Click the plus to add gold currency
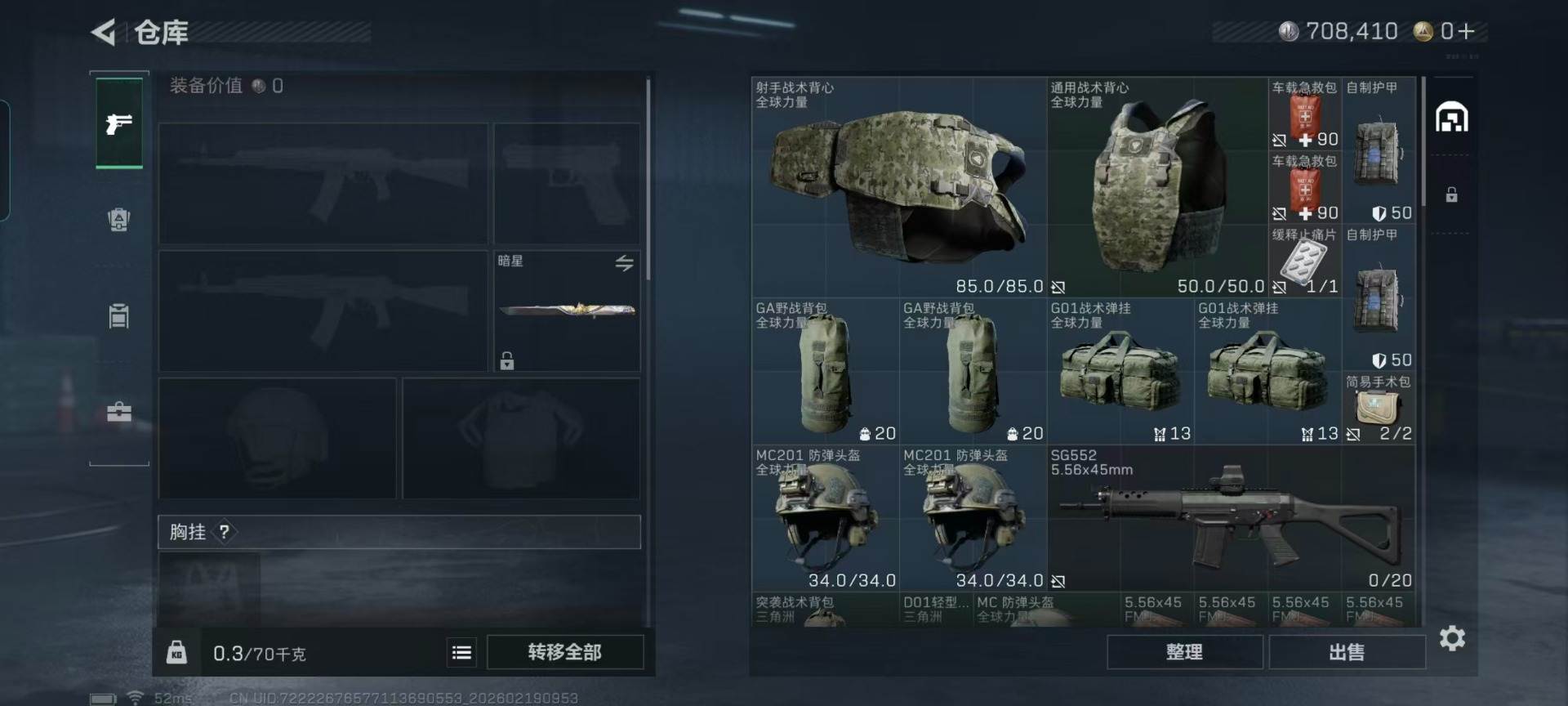1568x706 pixels. coord(1467,31)
